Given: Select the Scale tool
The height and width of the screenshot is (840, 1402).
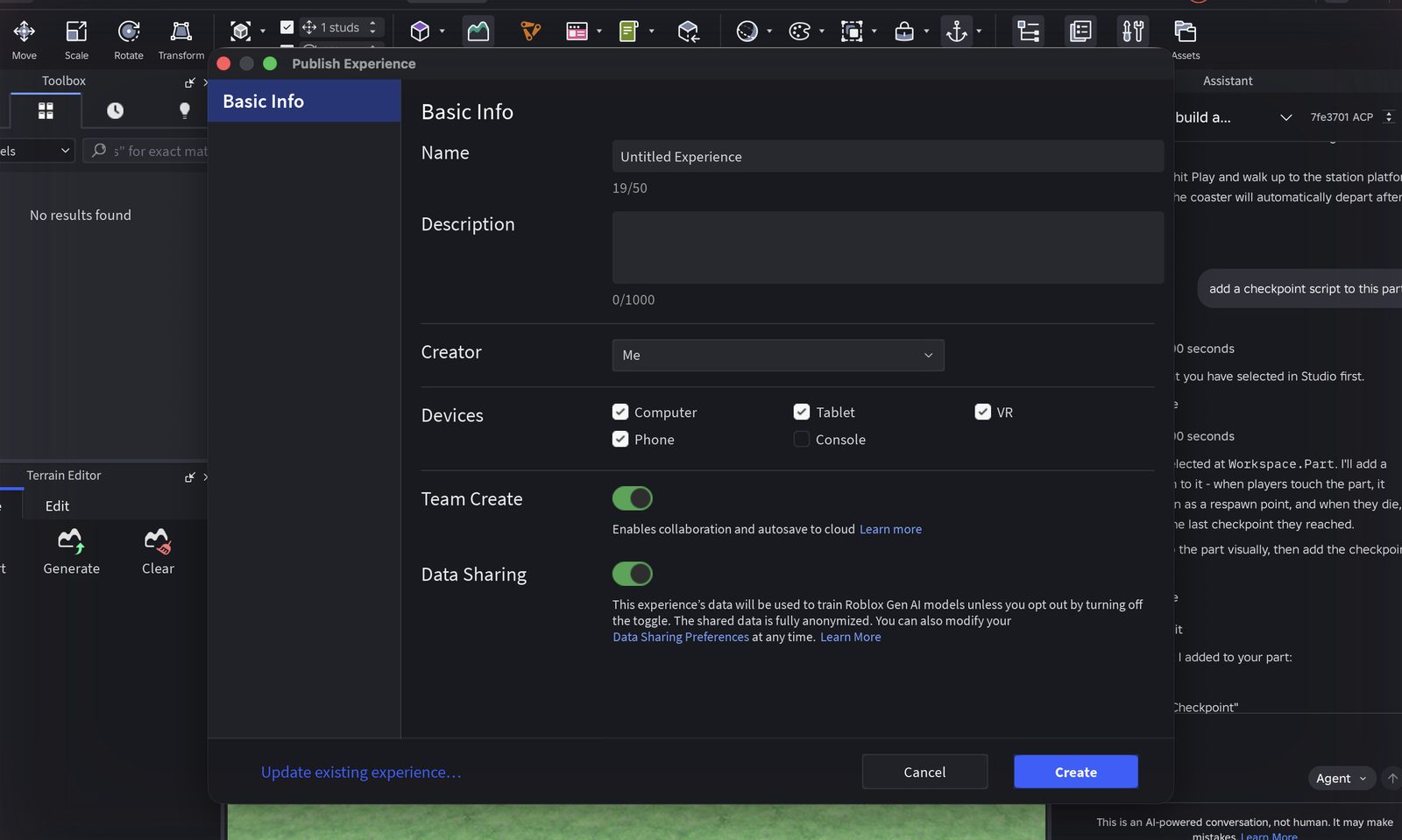Looking at the screenshot, I should tap(76, 39).
